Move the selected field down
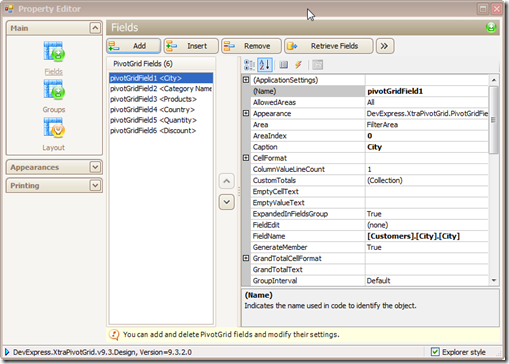509x364 pixels. (226, 202)
